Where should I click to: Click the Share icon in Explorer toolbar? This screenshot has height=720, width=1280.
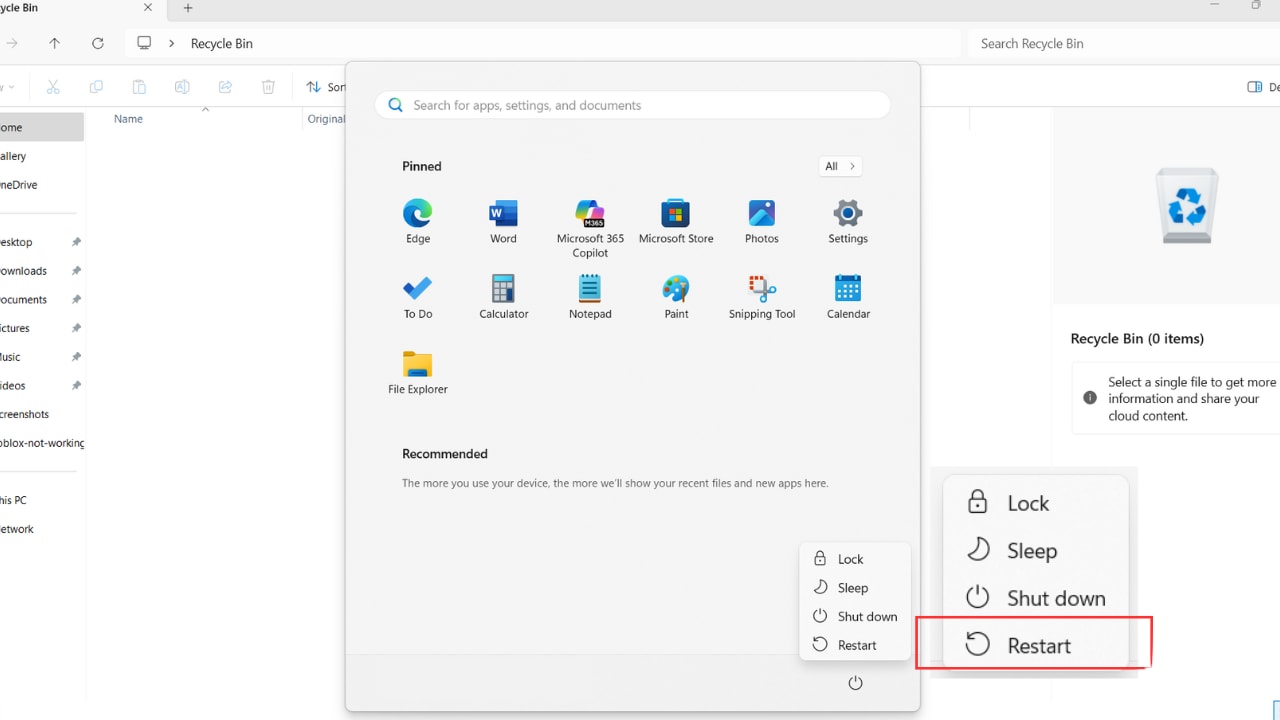225,87
